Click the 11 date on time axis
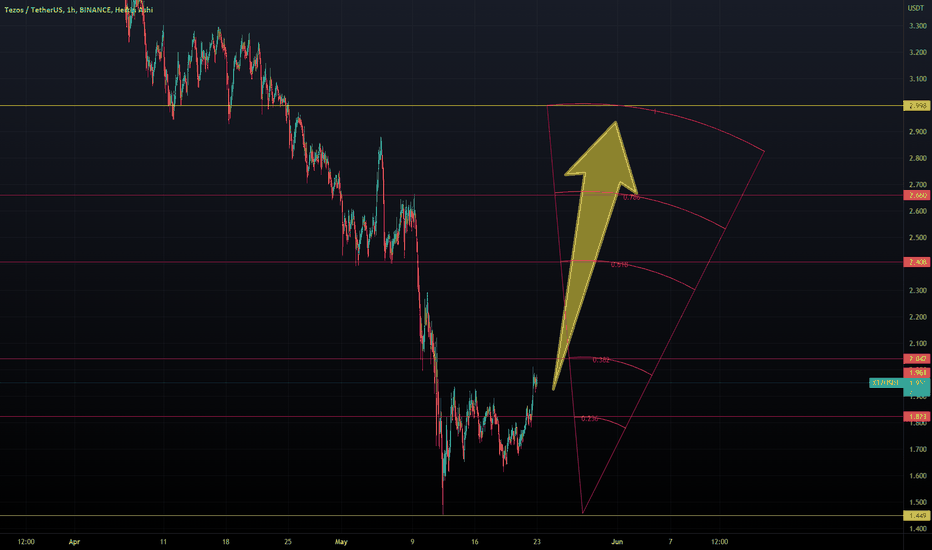The height and width of the screenshot is (550, 932). click(163, 542)
